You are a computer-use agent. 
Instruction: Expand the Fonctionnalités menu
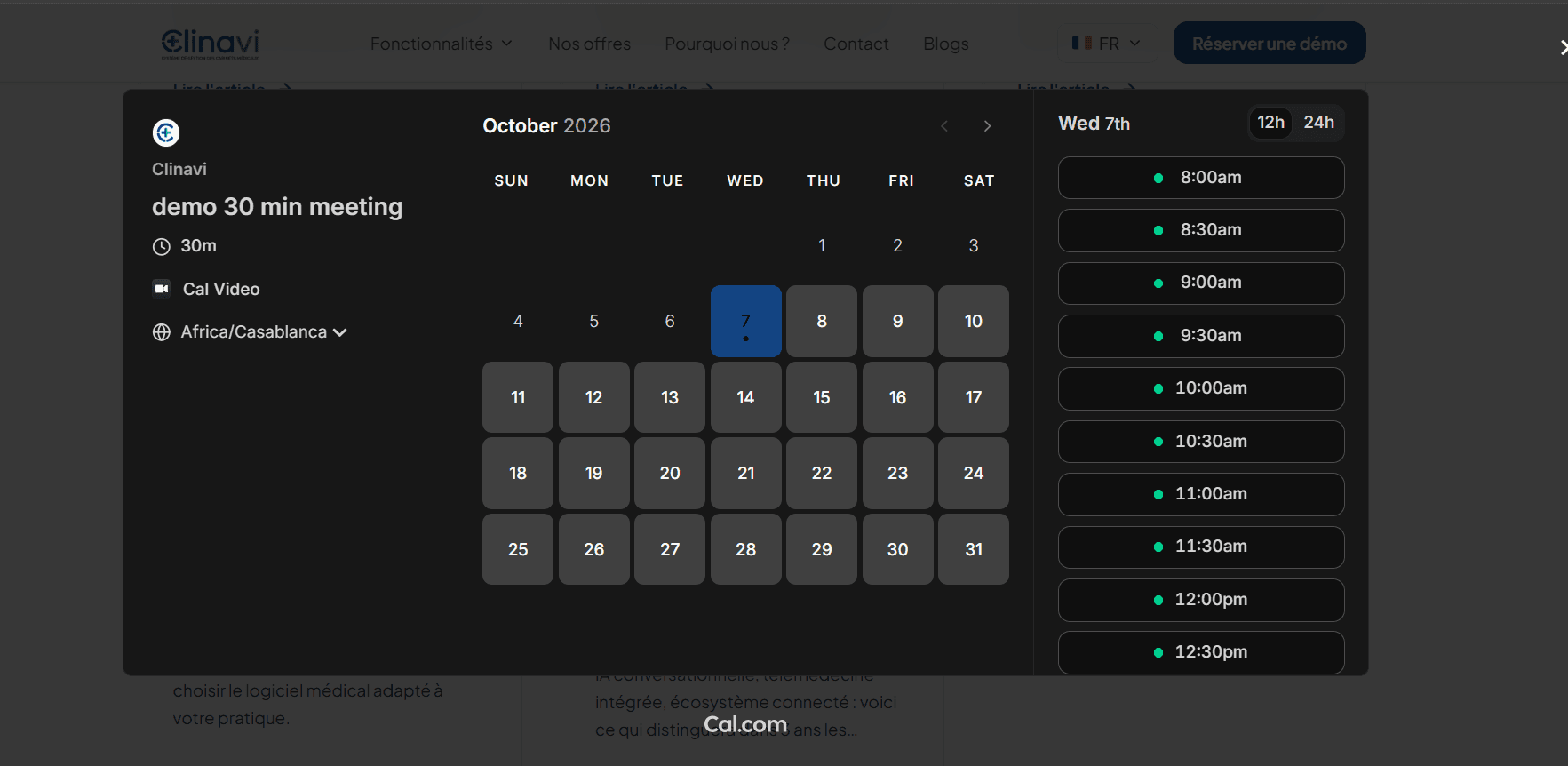point(442,44)
